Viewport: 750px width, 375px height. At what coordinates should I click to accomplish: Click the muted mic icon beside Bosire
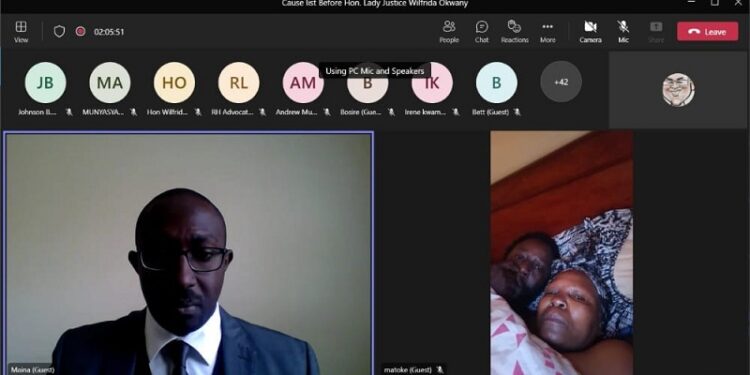coord(391,112)
